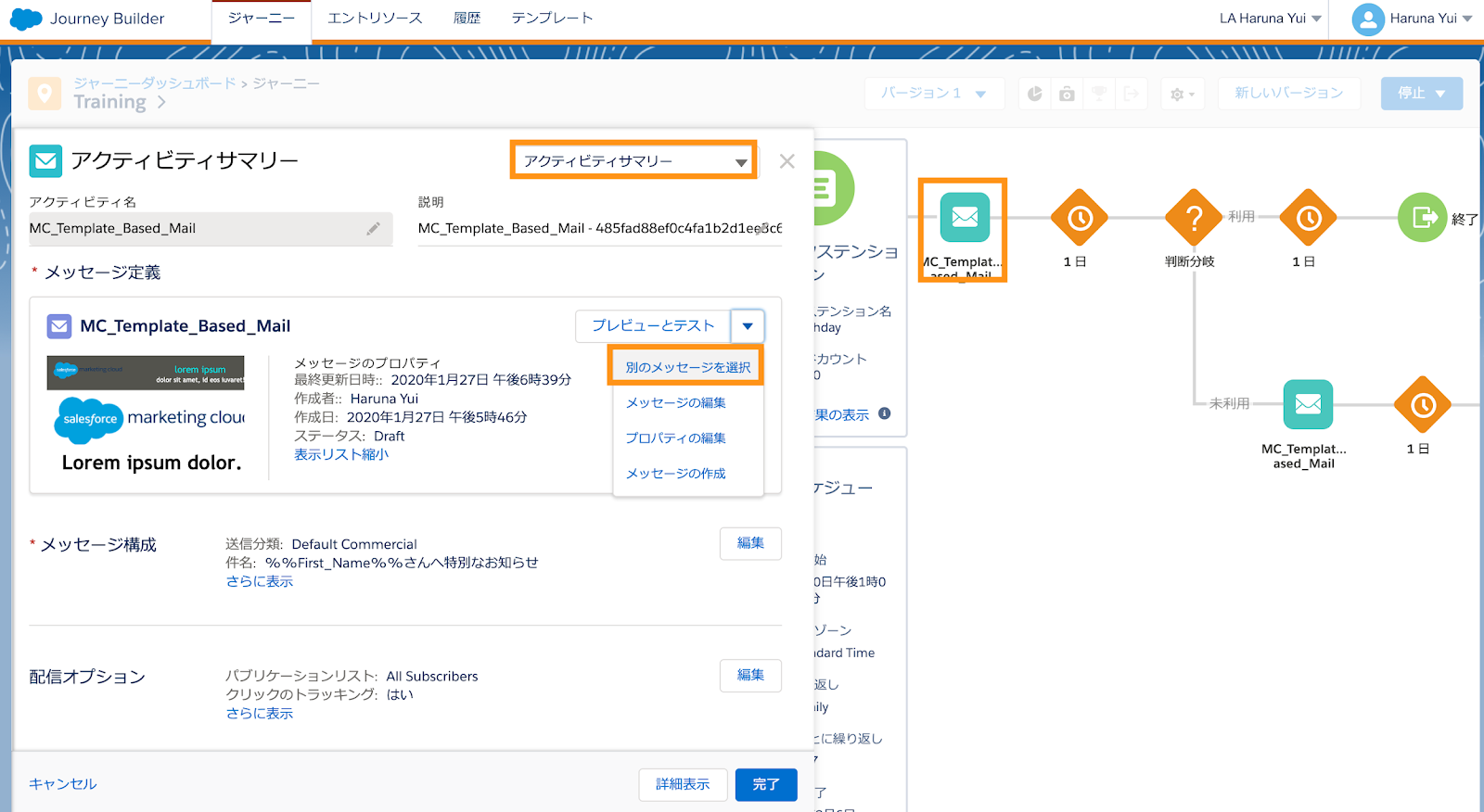Viewport: 1484px width, 812px height.
Task: Click the purple mail icon beside MC_Template_Based_Mail
Action: point(59,326)
